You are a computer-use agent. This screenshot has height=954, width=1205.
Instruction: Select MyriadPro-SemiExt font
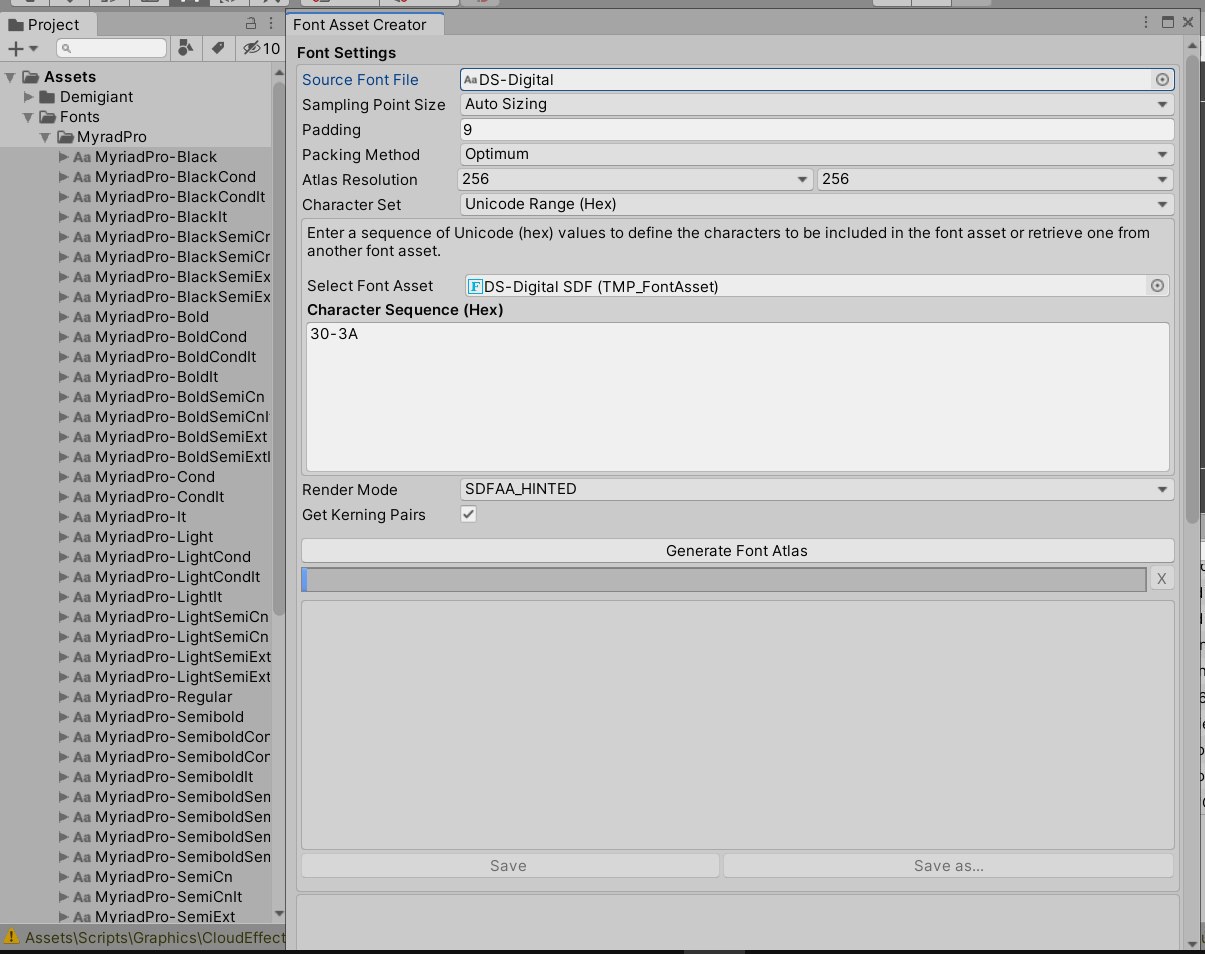[165, 917]
